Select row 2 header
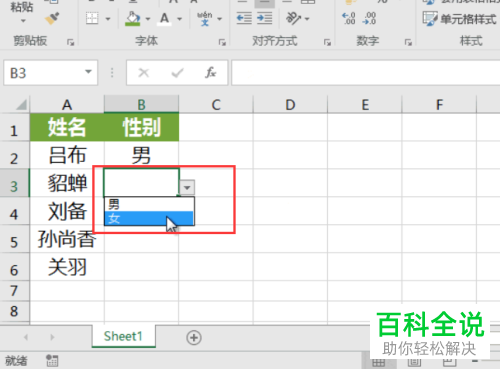 [x=14, y=155]
